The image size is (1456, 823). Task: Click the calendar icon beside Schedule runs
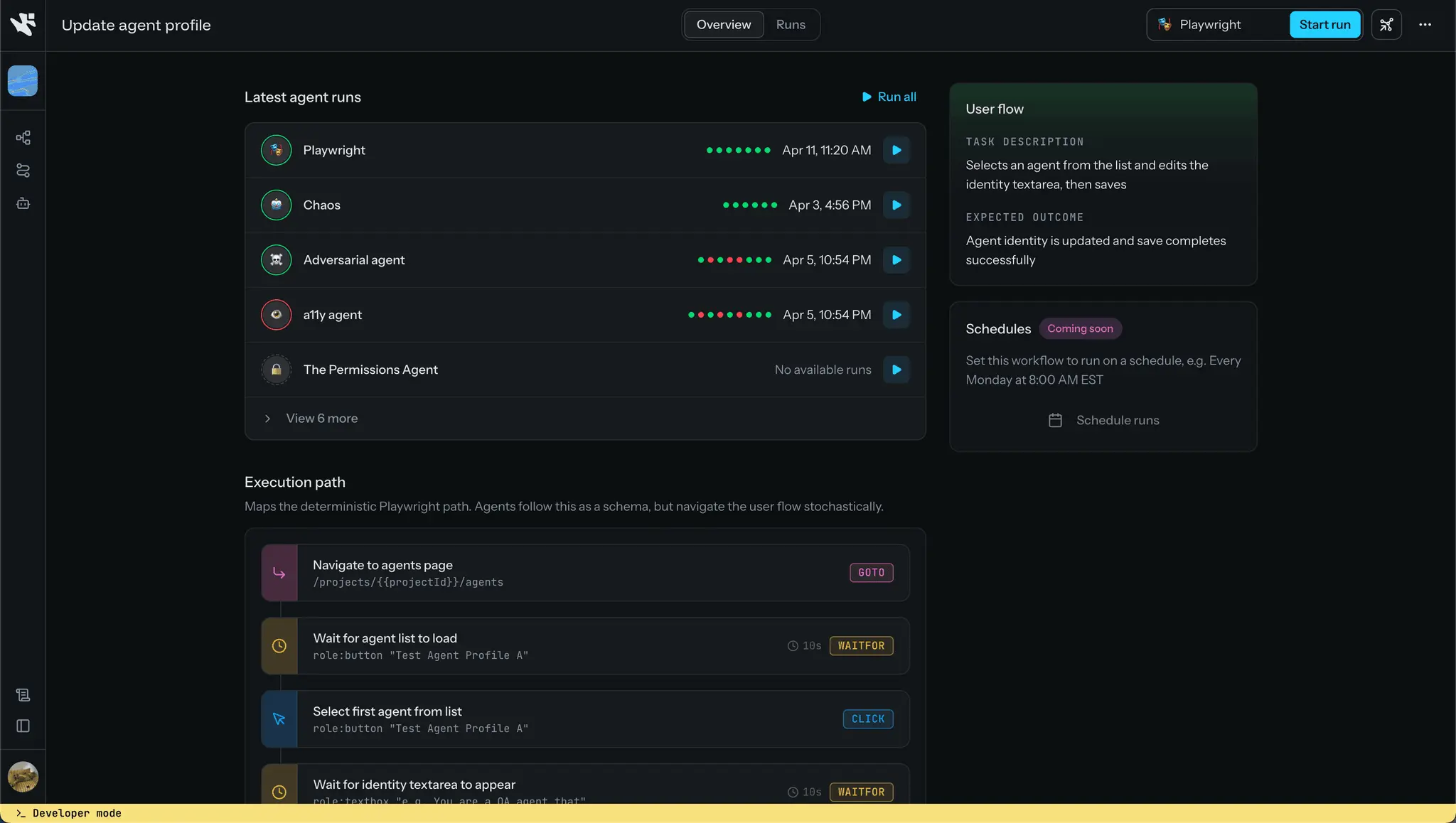pyautogui.click(x=1055, y=420)
